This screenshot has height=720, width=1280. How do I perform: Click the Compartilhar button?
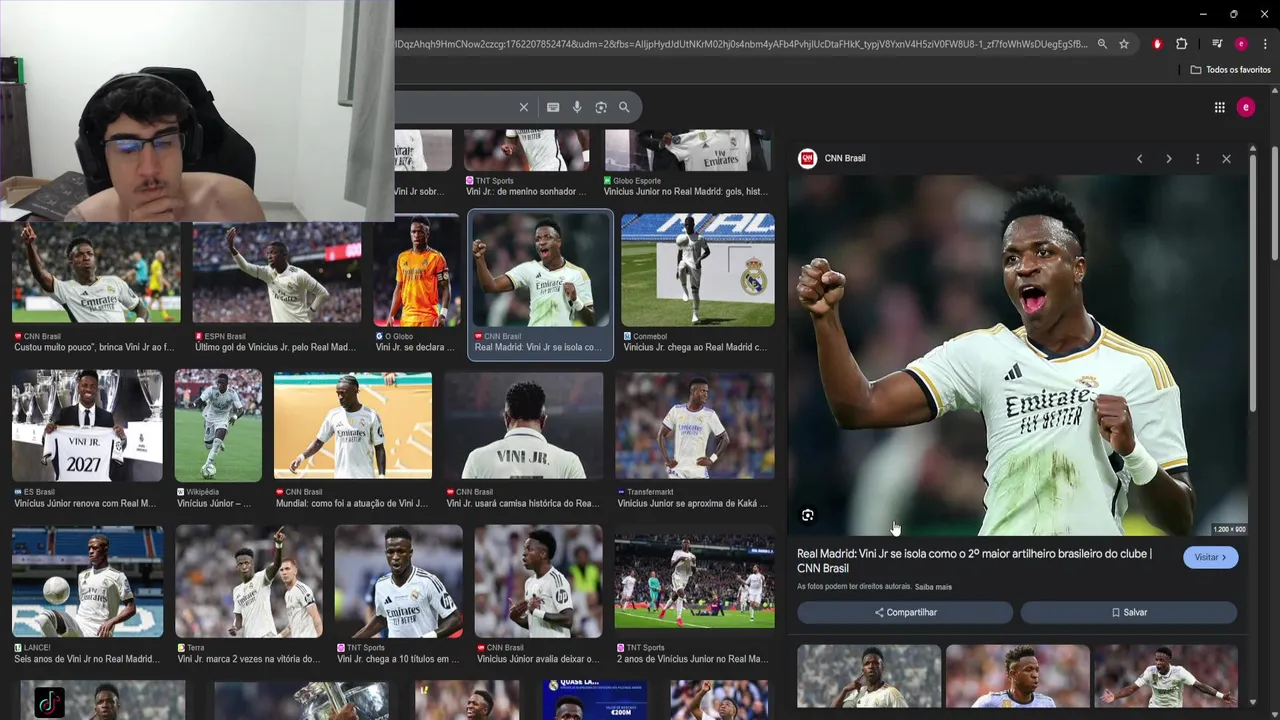(905, 612)
